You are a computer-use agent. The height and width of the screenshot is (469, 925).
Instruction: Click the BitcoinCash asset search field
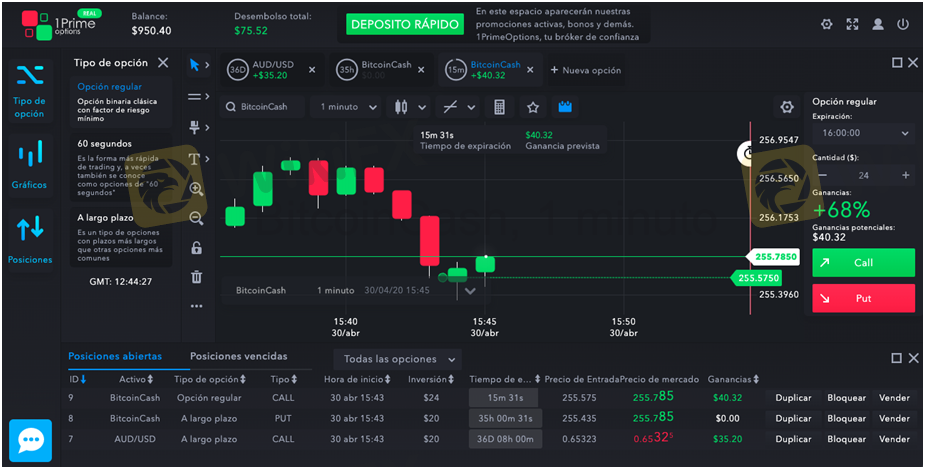(263, 107)
